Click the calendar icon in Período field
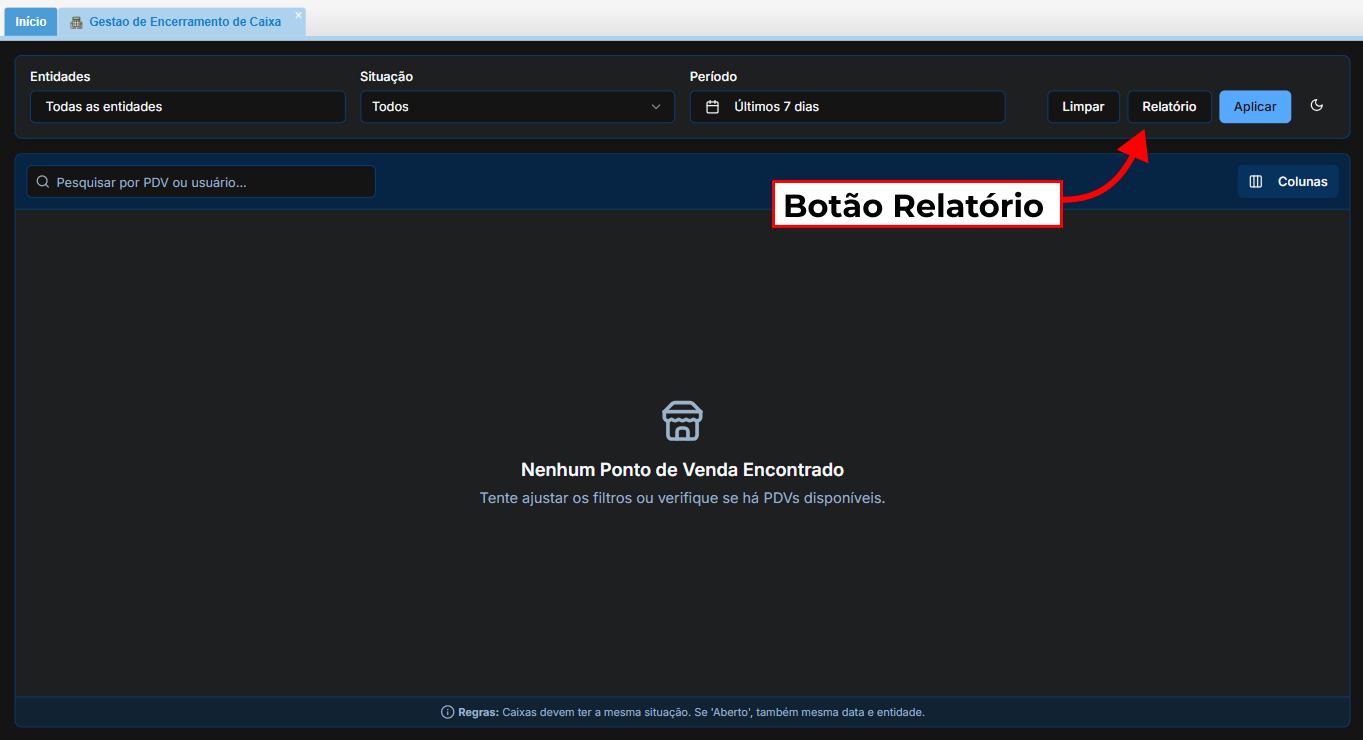Viewport: 1363px width, 740px height. tap(712, 107)
